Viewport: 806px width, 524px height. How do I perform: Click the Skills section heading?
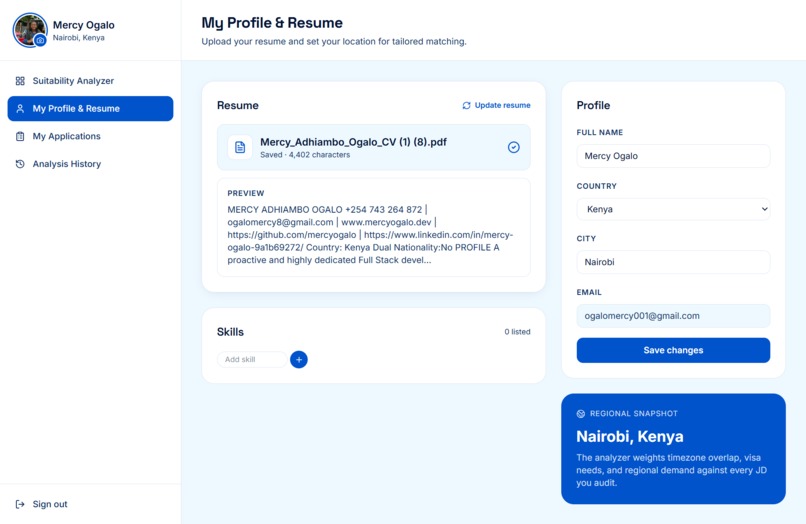coord(230,332)
